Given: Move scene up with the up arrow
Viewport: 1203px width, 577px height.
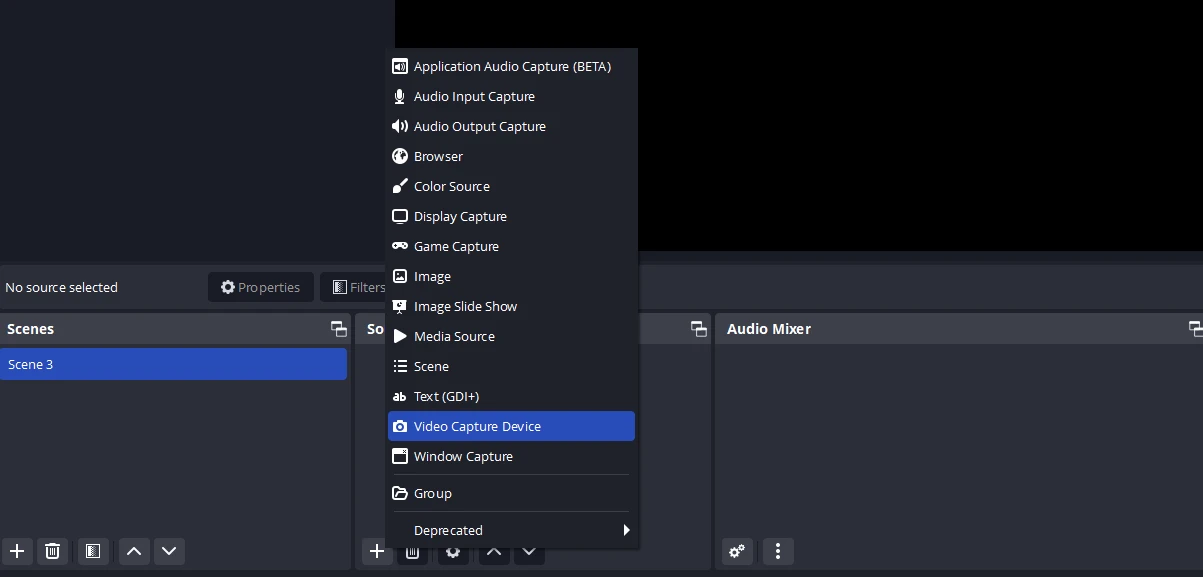Looking at the screenshot, I should coord(134,551).
